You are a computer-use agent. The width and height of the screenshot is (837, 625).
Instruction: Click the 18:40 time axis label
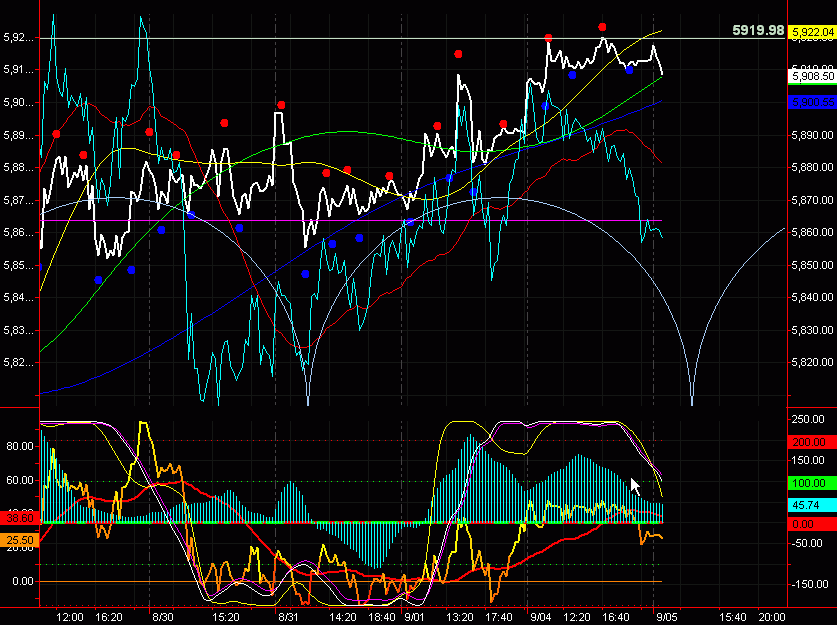[x=382, y=618]
